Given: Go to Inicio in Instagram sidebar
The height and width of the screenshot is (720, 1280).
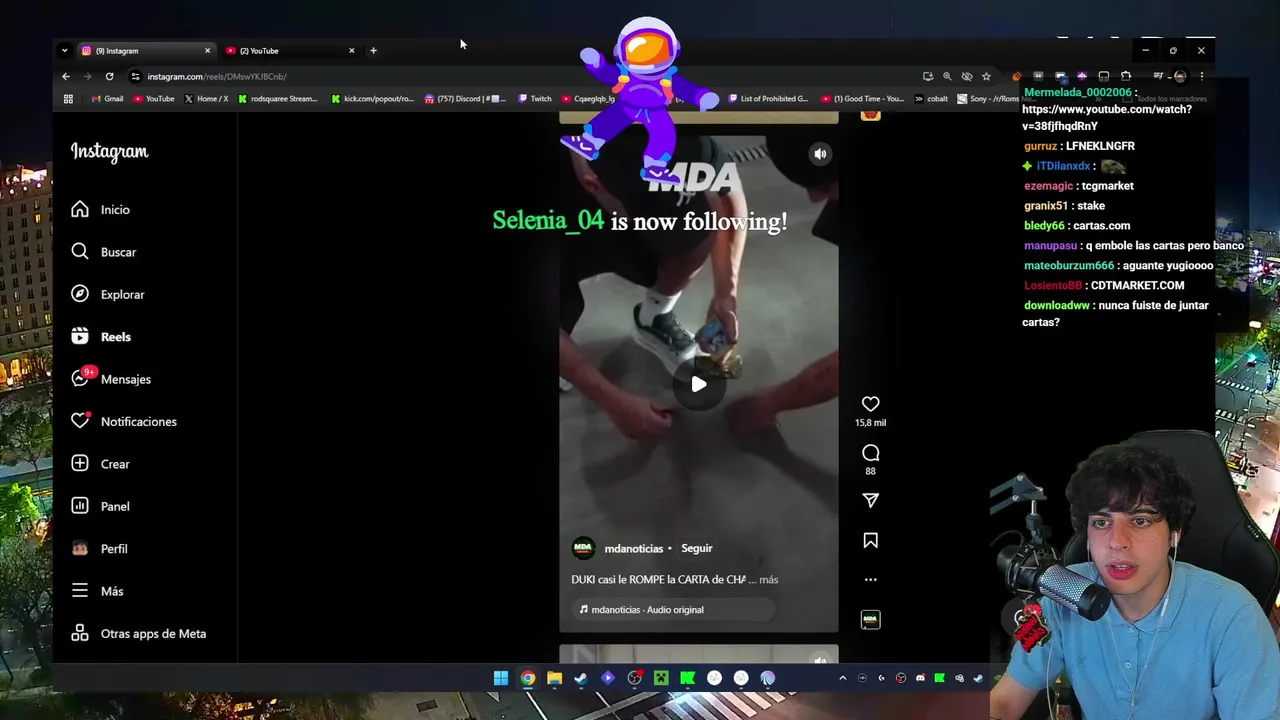Looking at the screenshot, I should 100,210.
